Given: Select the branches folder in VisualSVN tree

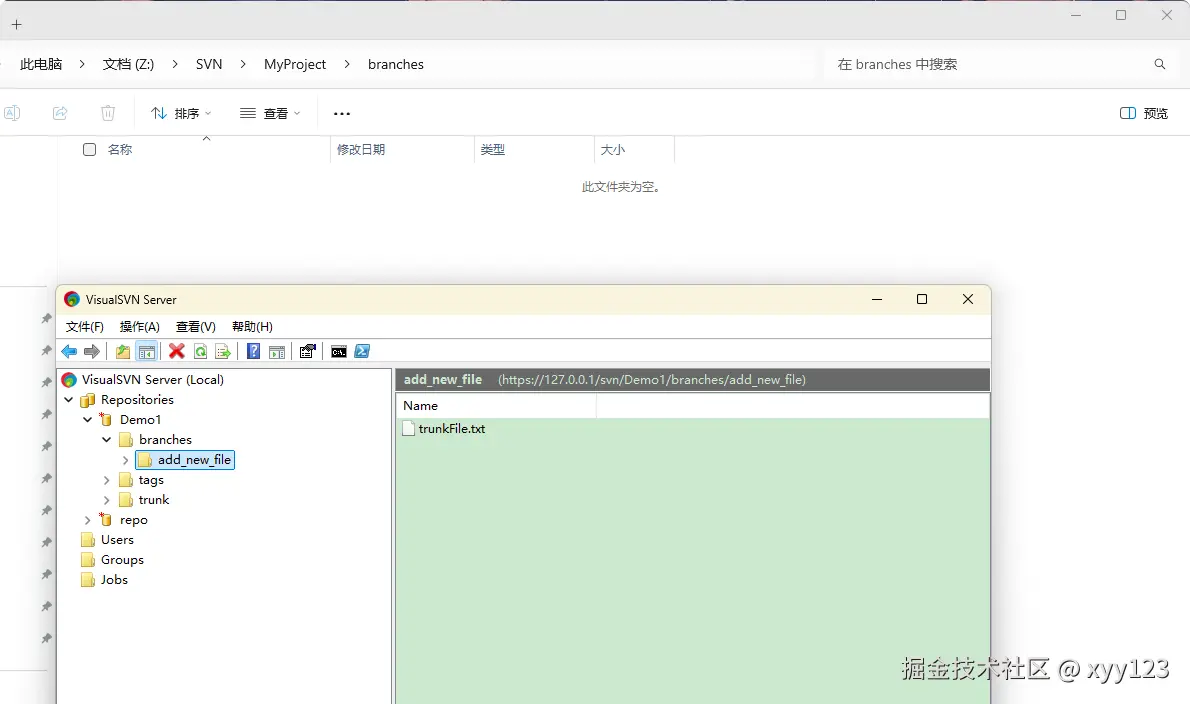Looking at the screenshot, I should tap(165, 440).
